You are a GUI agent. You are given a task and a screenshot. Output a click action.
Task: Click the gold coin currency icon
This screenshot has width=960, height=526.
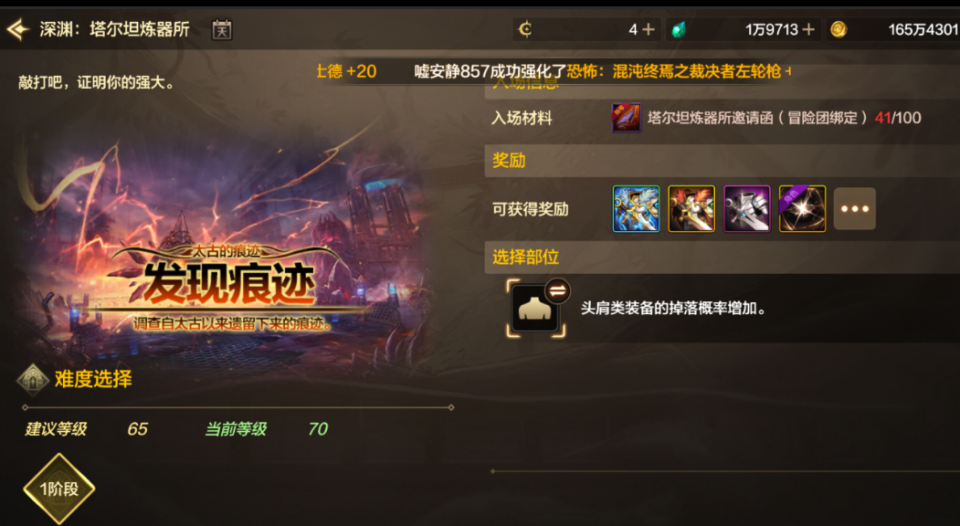click(838, 29)
